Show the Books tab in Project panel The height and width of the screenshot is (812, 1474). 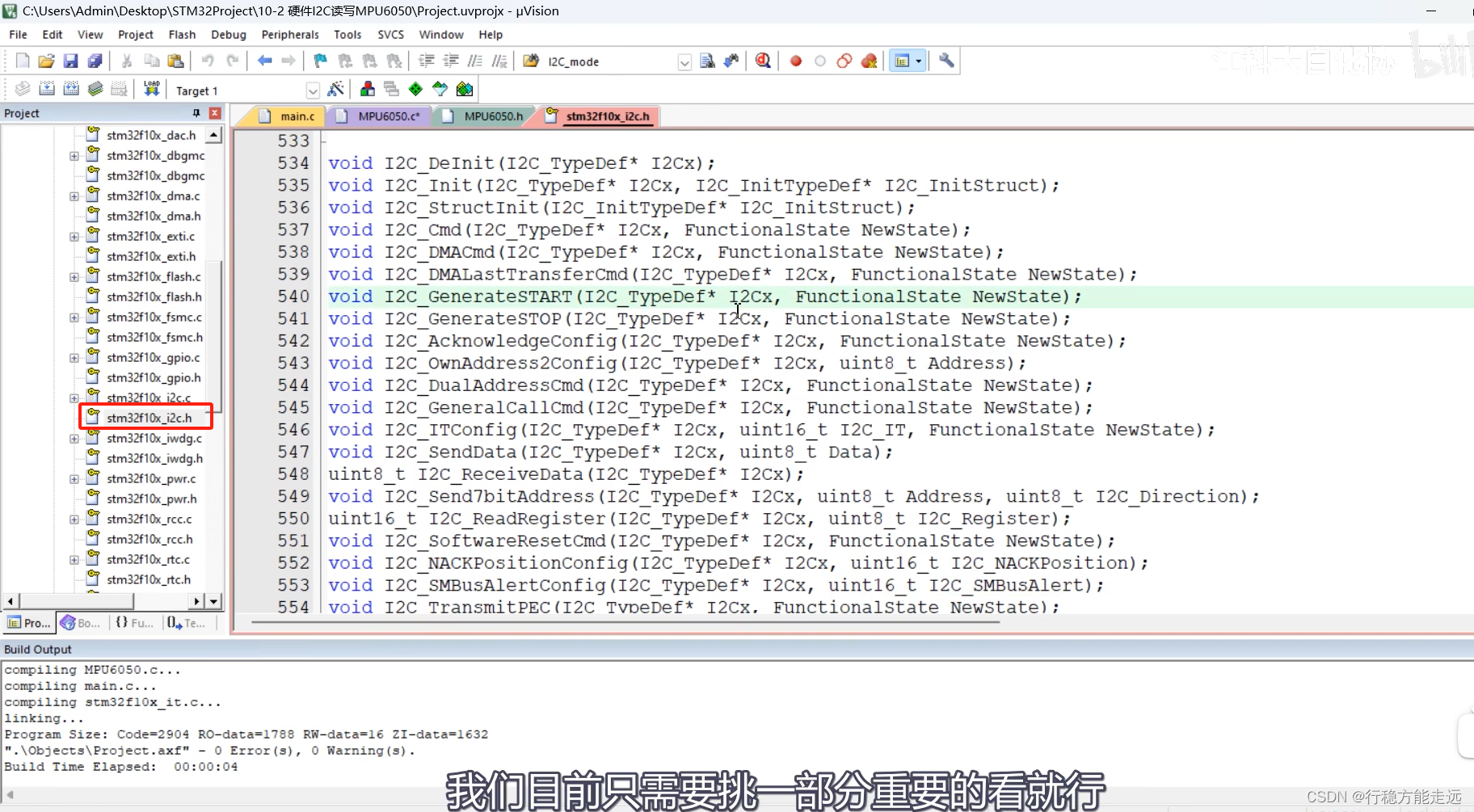[x=79, y=623]
